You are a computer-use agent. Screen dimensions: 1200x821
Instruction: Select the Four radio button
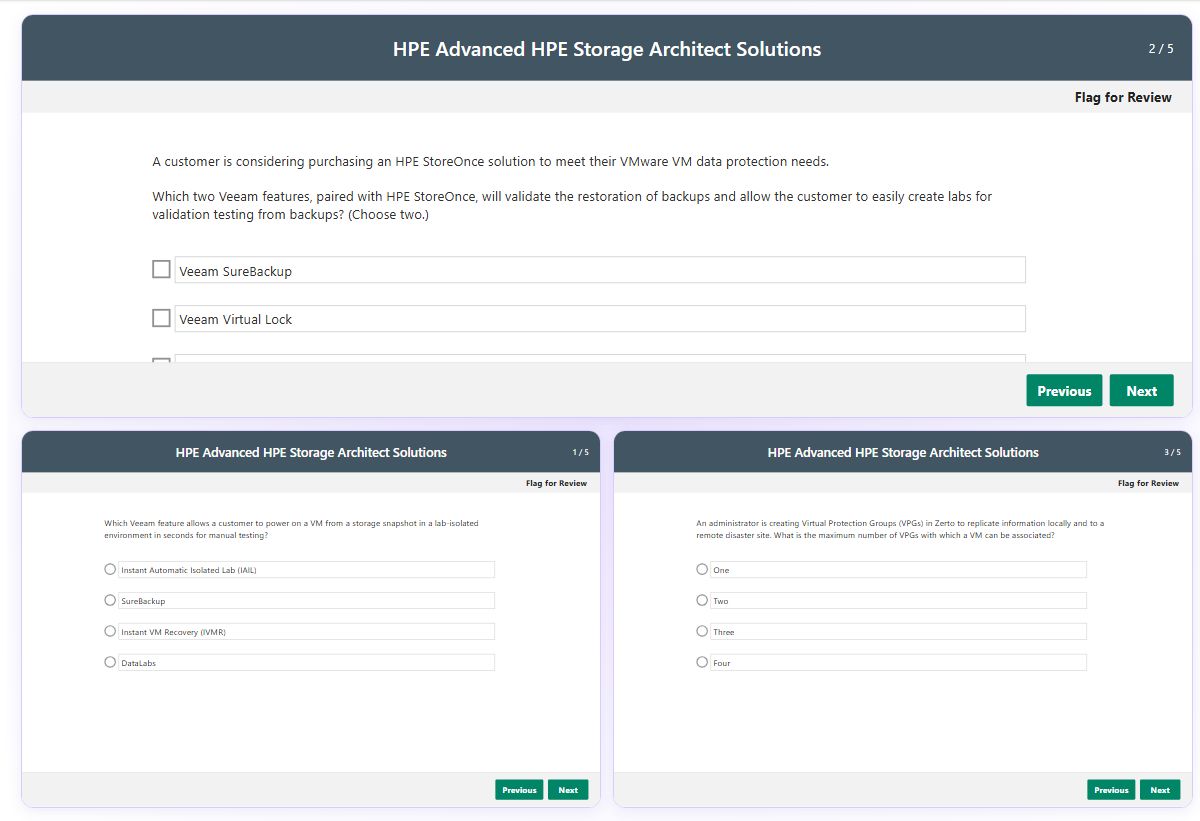(x=702, y=662)
